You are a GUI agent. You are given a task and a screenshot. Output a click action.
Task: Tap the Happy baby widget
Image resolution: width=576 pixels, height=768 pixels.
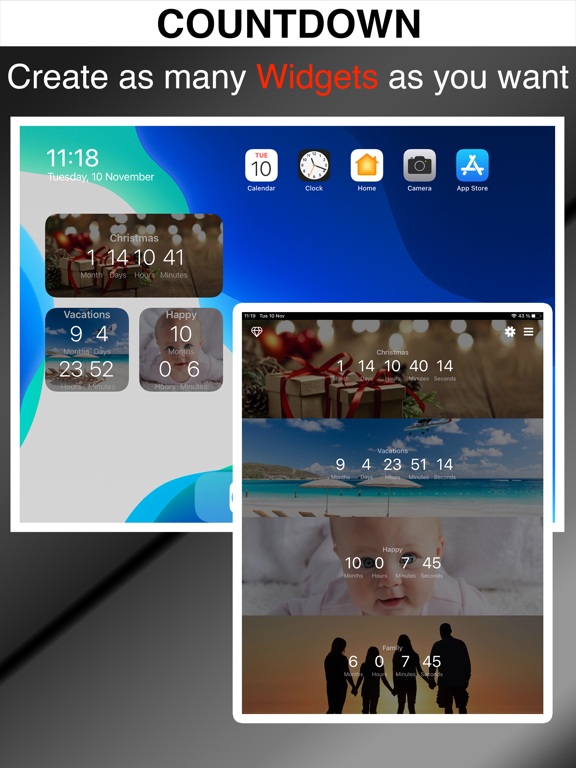click(x=181, y=350)
